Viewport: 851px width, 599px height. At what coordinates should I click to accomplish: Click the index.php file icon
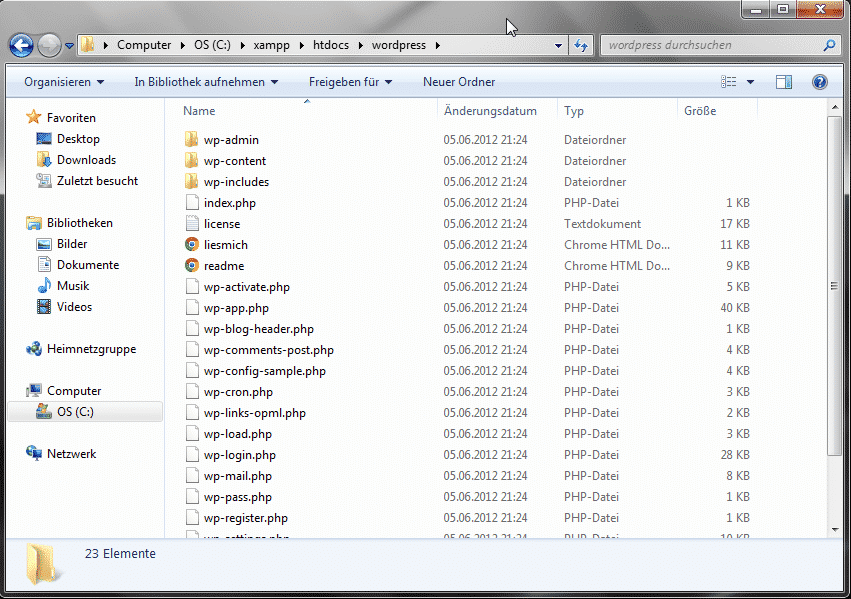click(x=192, y=203)
